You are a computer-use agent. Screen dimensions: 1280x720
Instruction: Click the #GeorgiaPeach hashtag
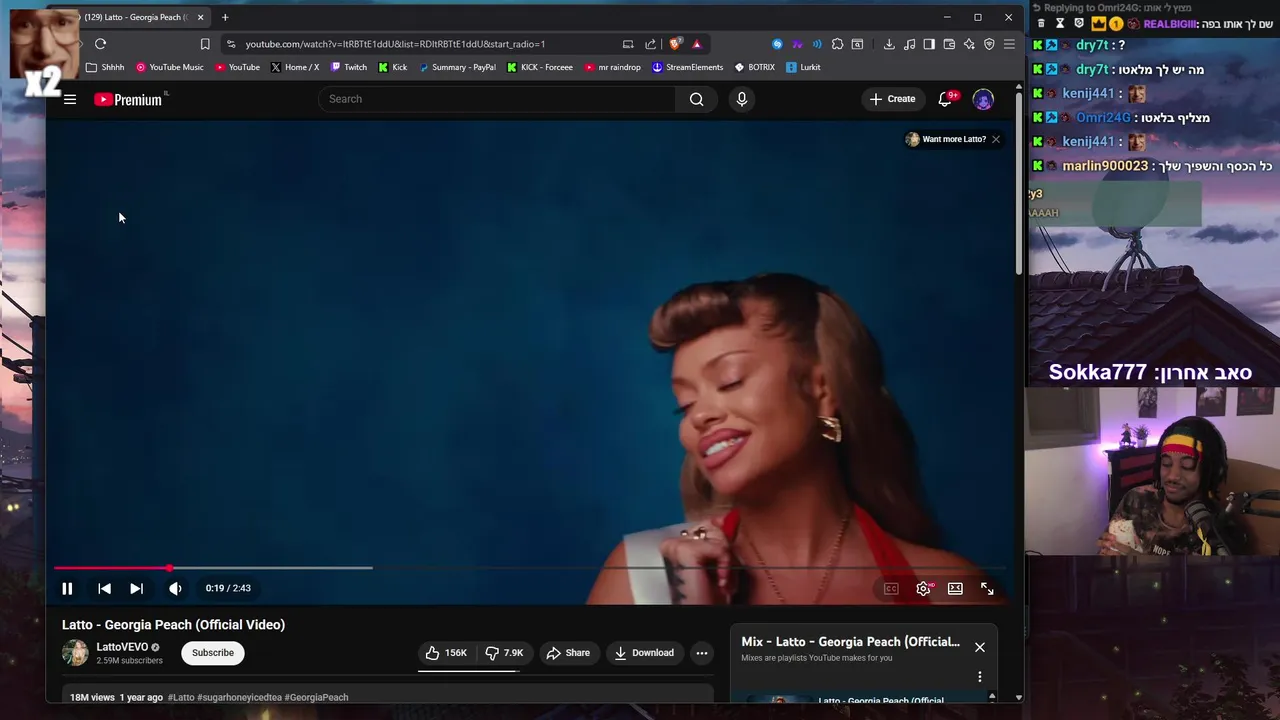pos(317,697)
